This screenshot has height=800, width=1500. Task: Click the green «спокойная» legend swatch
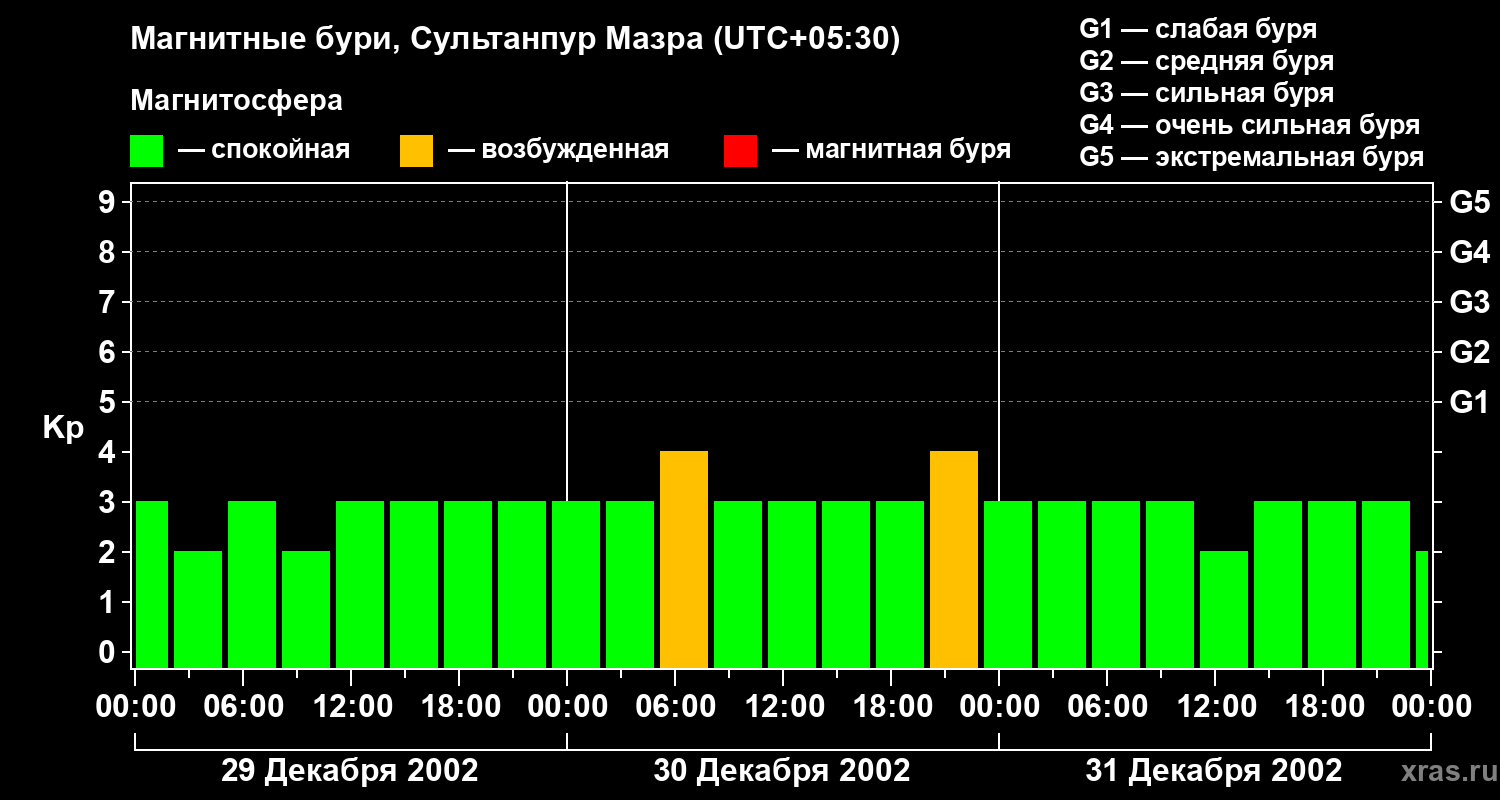pyautogui.click(x=147, y=151)
